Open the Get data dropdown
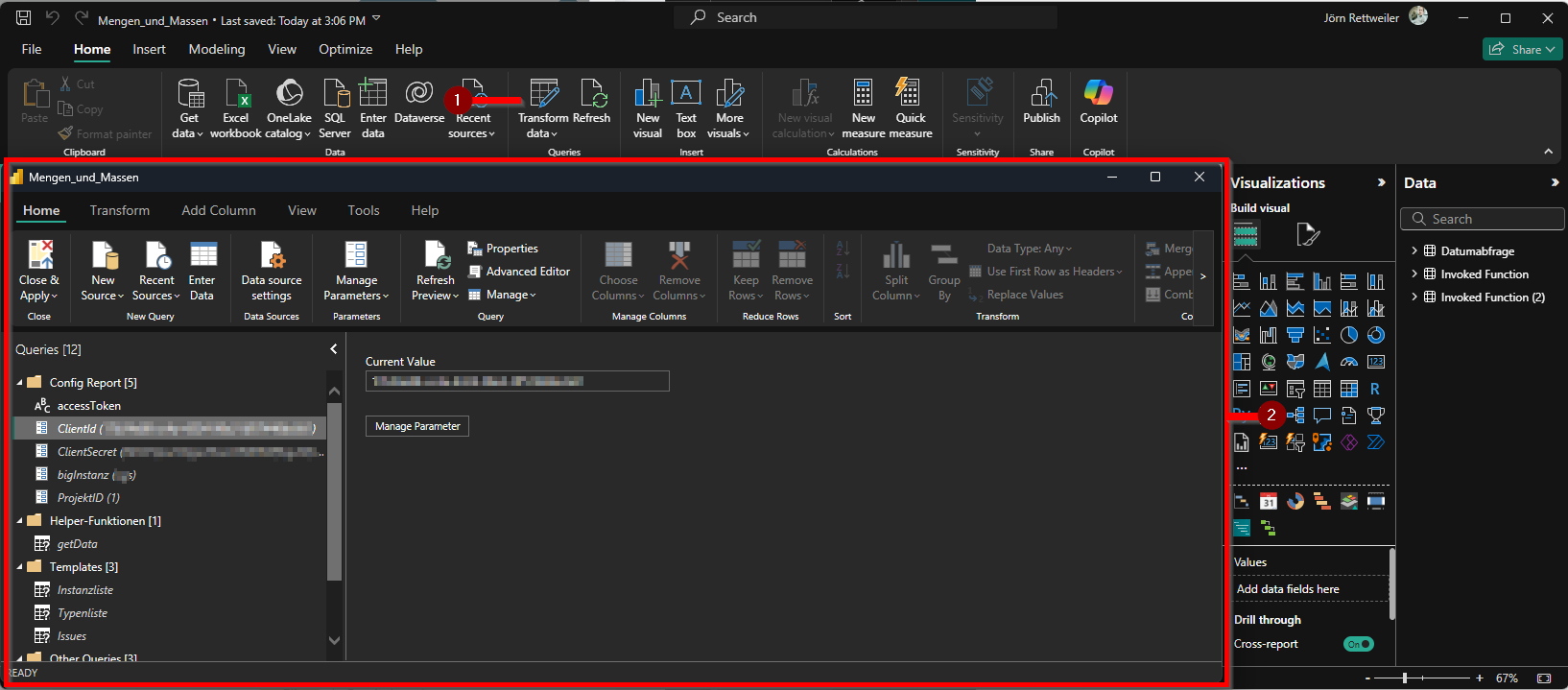Screen dimensions: 1568x690 pyautogui.click(x=188, y=133)
